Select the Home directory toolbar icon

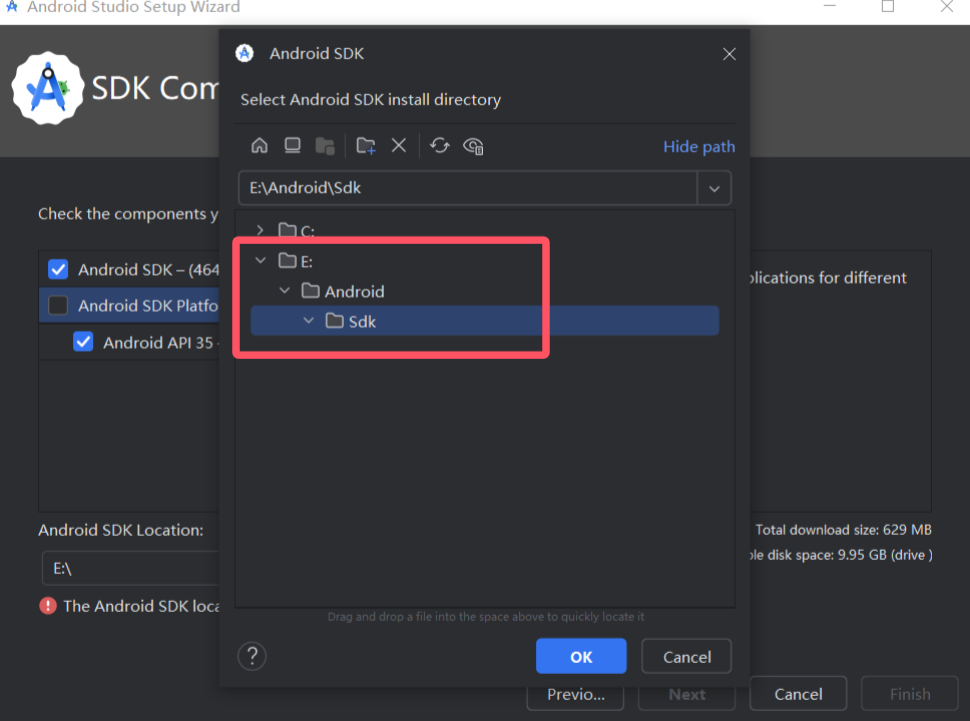click(x=259, y=145)
